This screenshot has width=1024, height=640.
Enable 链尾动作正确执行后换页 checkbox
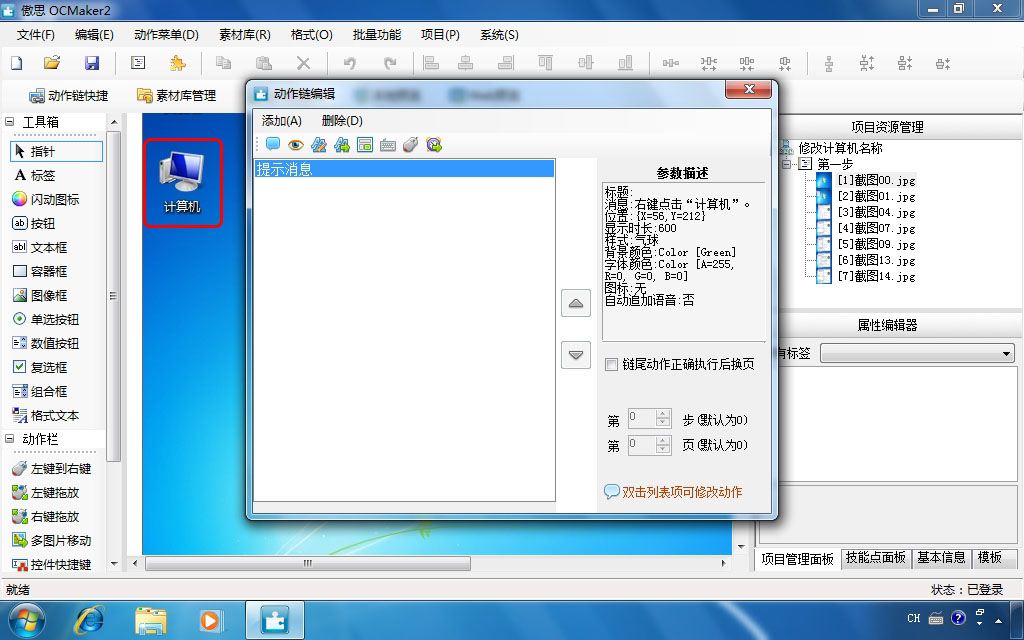(611, 364)
